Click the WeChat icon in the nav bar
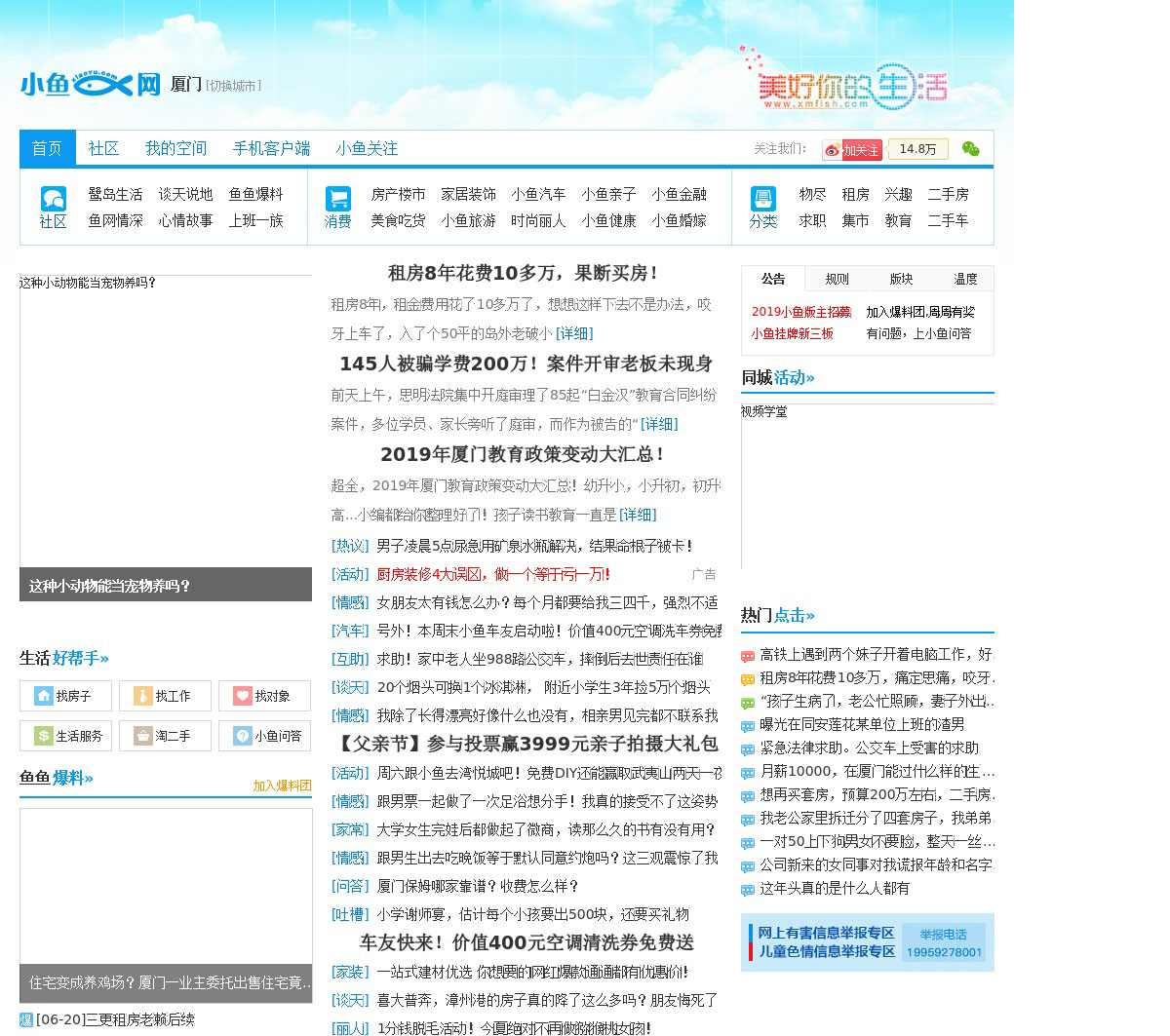The width and height of the screenshot is (1170, 1036). pos(970,149)
